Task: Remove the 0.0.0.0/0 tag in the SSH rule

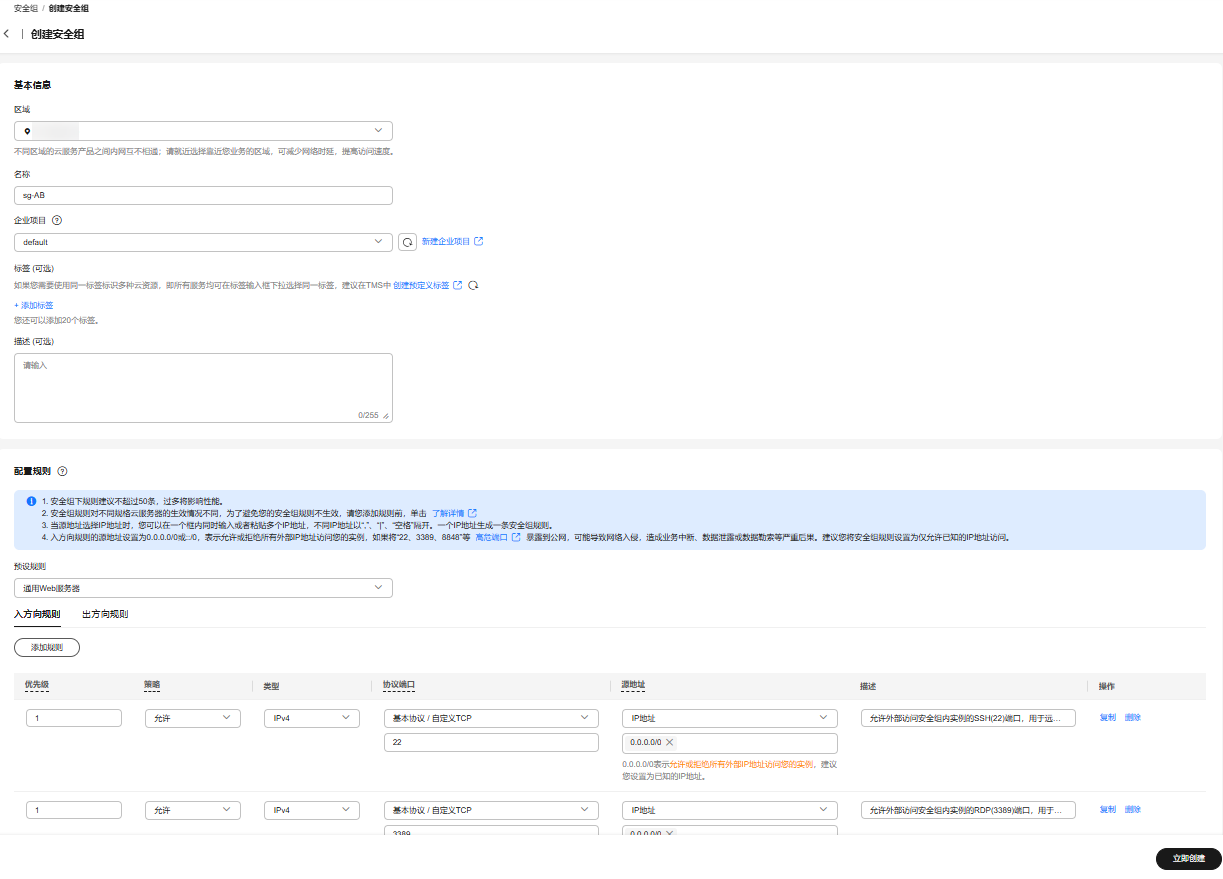Action: [x=670, y=743]
